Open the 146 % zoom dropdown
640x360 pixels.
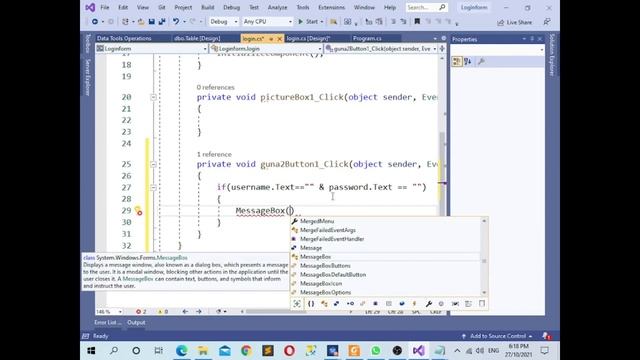click(109, 311)
